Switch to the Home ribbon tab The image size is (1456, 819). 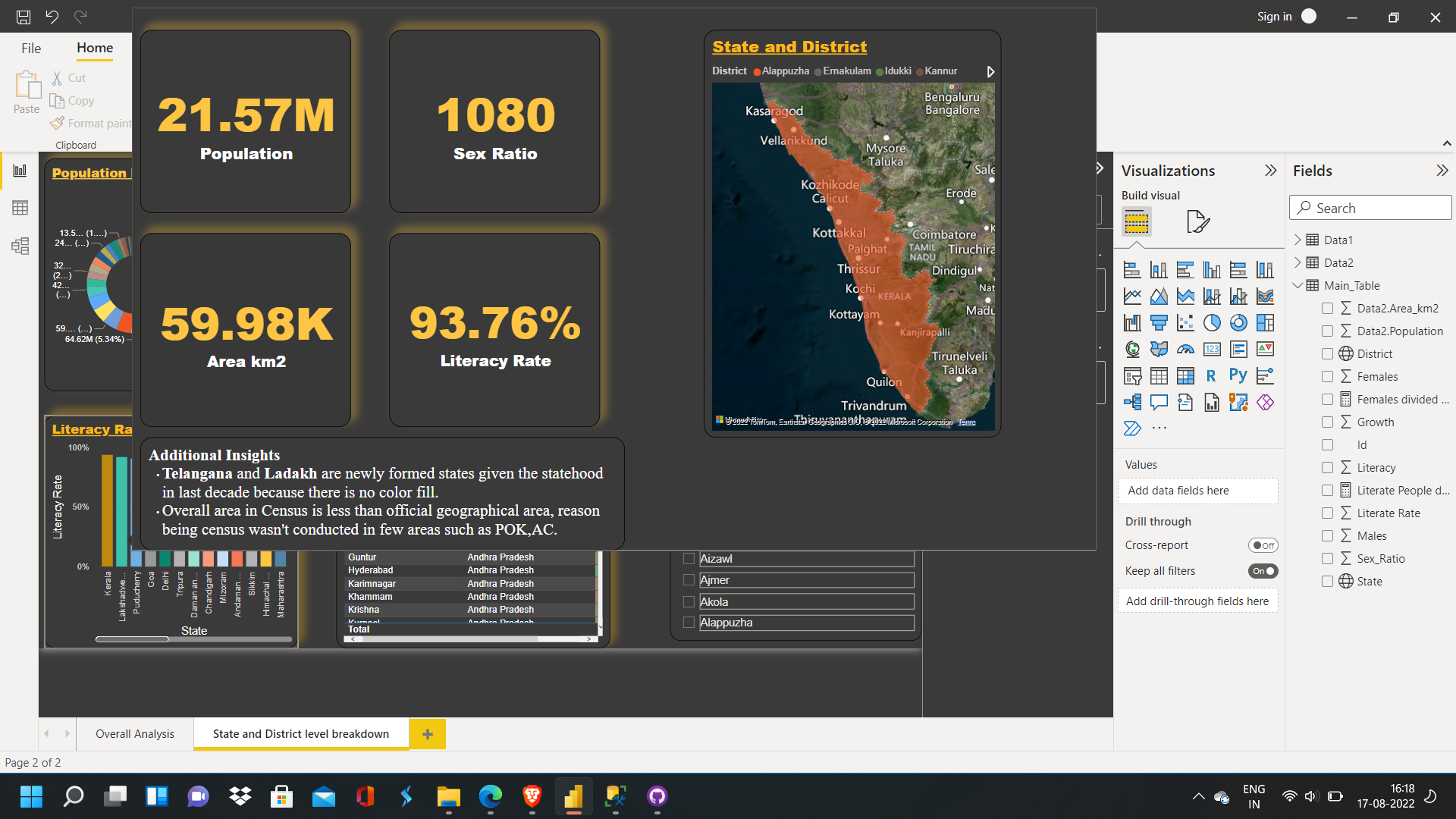coord(95,48)
